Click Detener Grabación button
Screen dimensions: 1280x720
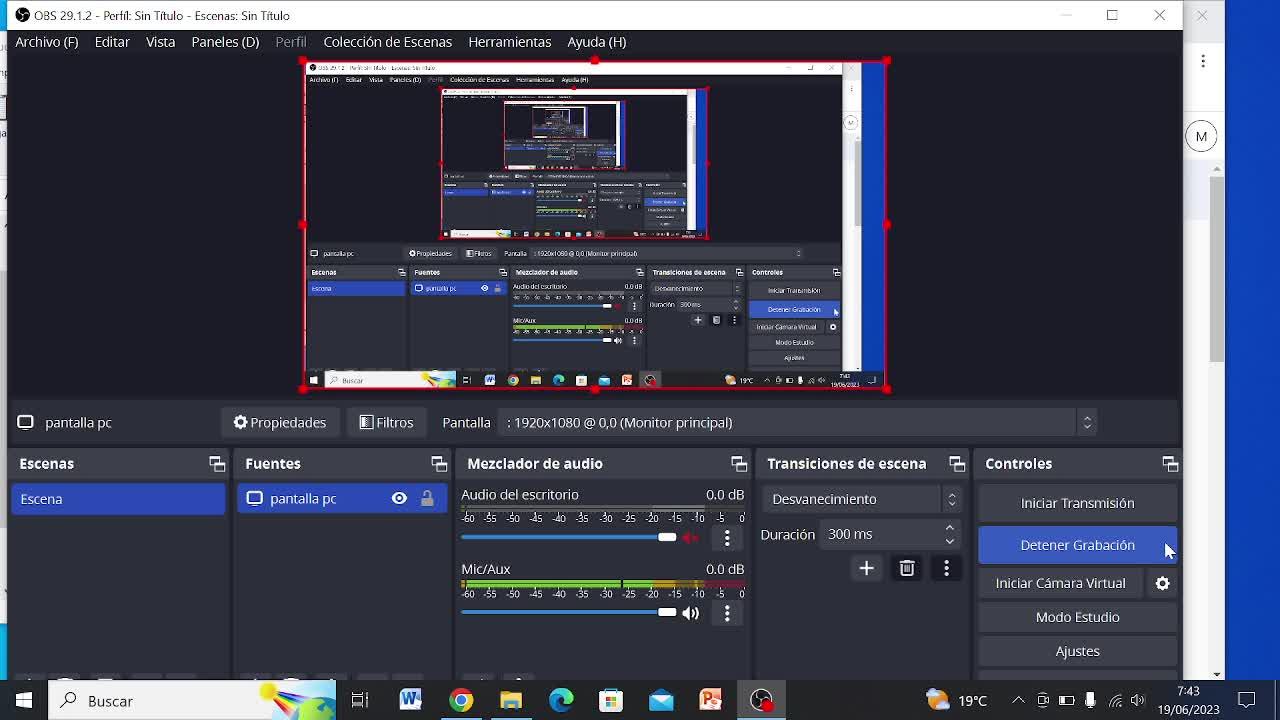[1077, 545]
